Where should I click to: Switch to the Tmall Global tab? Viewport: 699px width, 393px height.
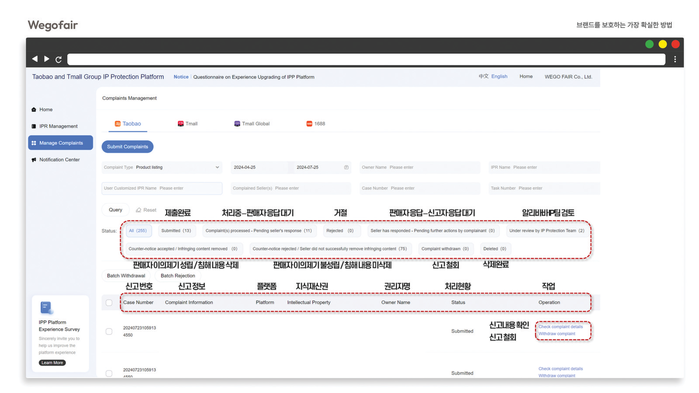[x=252, y=124]
